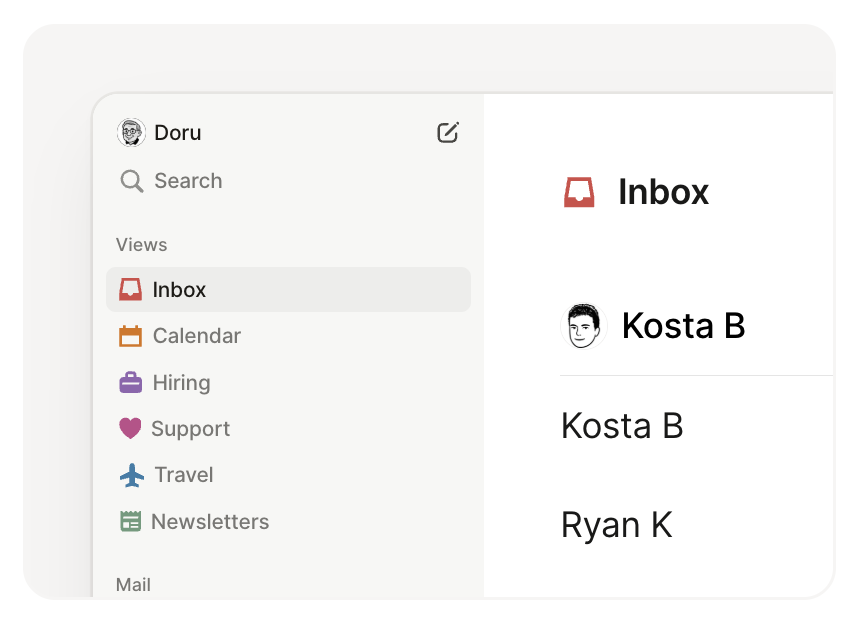Click the Views section heading
866x628 pixels.
coord(141,245)
